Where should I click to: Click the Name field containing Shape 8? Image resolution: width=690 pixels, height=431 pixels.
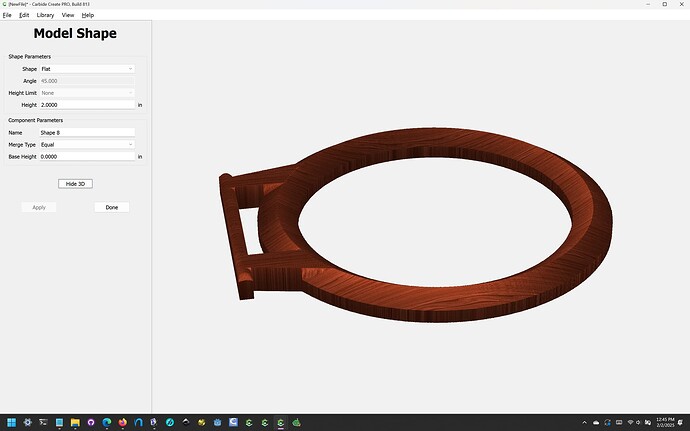click(x=87, y=133)
